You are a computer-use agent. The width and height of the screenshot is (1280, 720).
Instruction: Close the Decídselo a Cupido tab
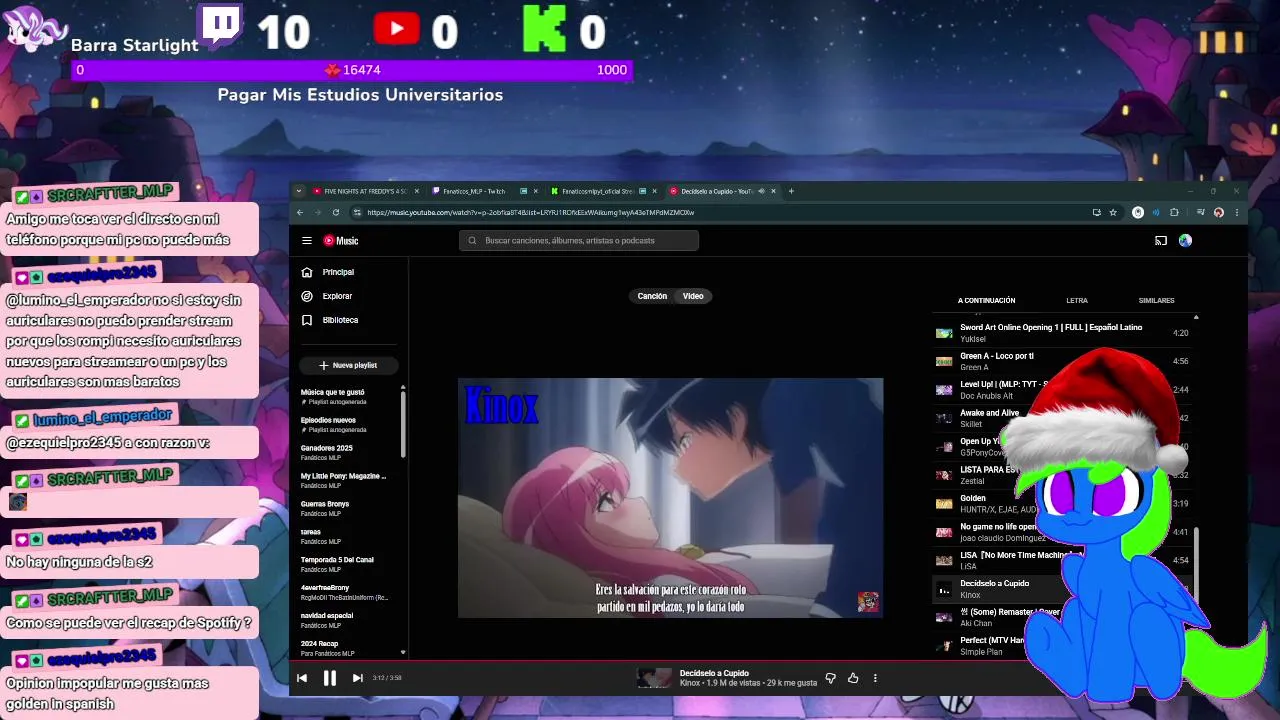(773, 191)
